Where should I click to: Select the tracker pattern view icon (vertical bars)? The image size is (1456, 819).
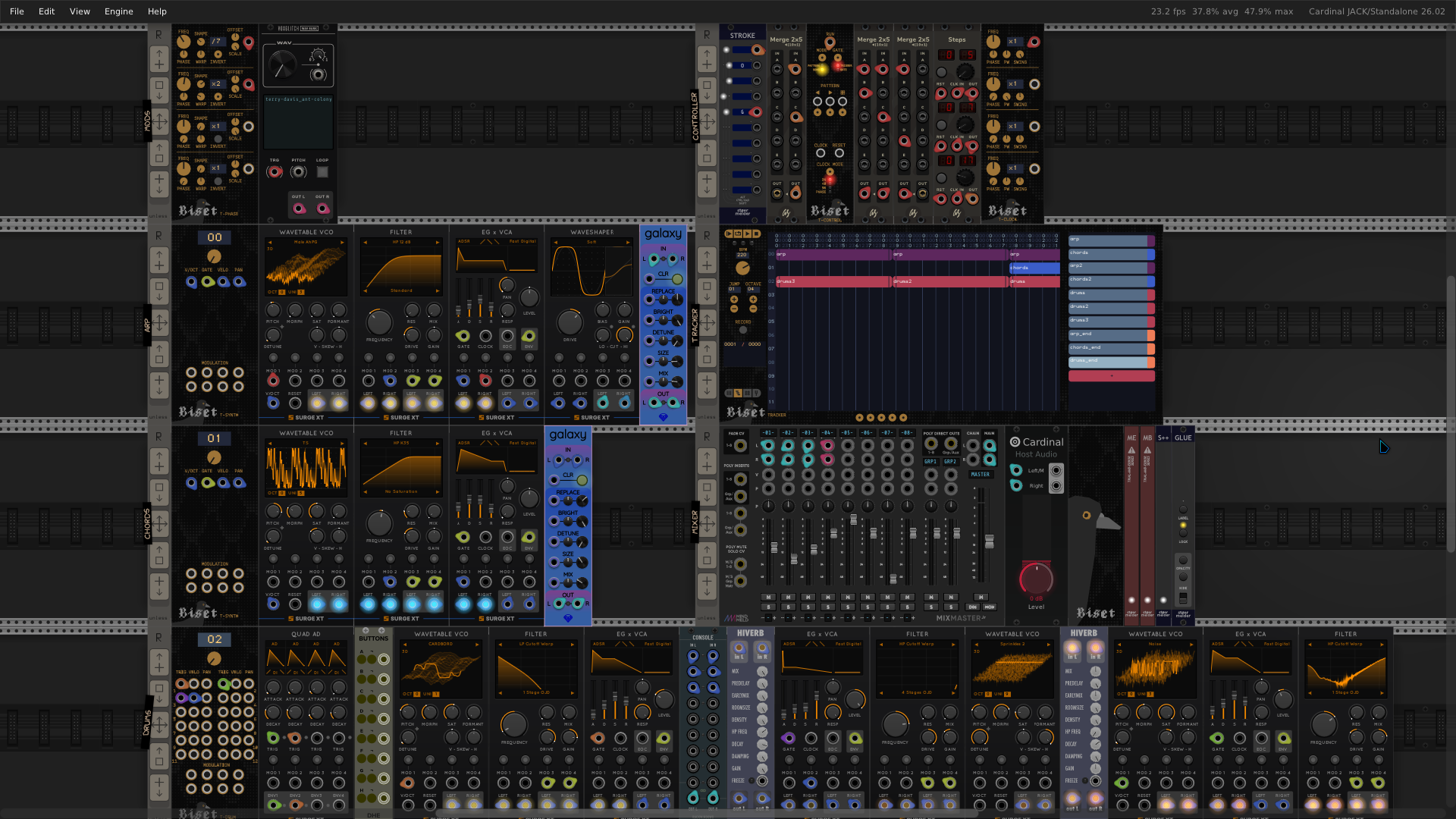click(729, 393)
